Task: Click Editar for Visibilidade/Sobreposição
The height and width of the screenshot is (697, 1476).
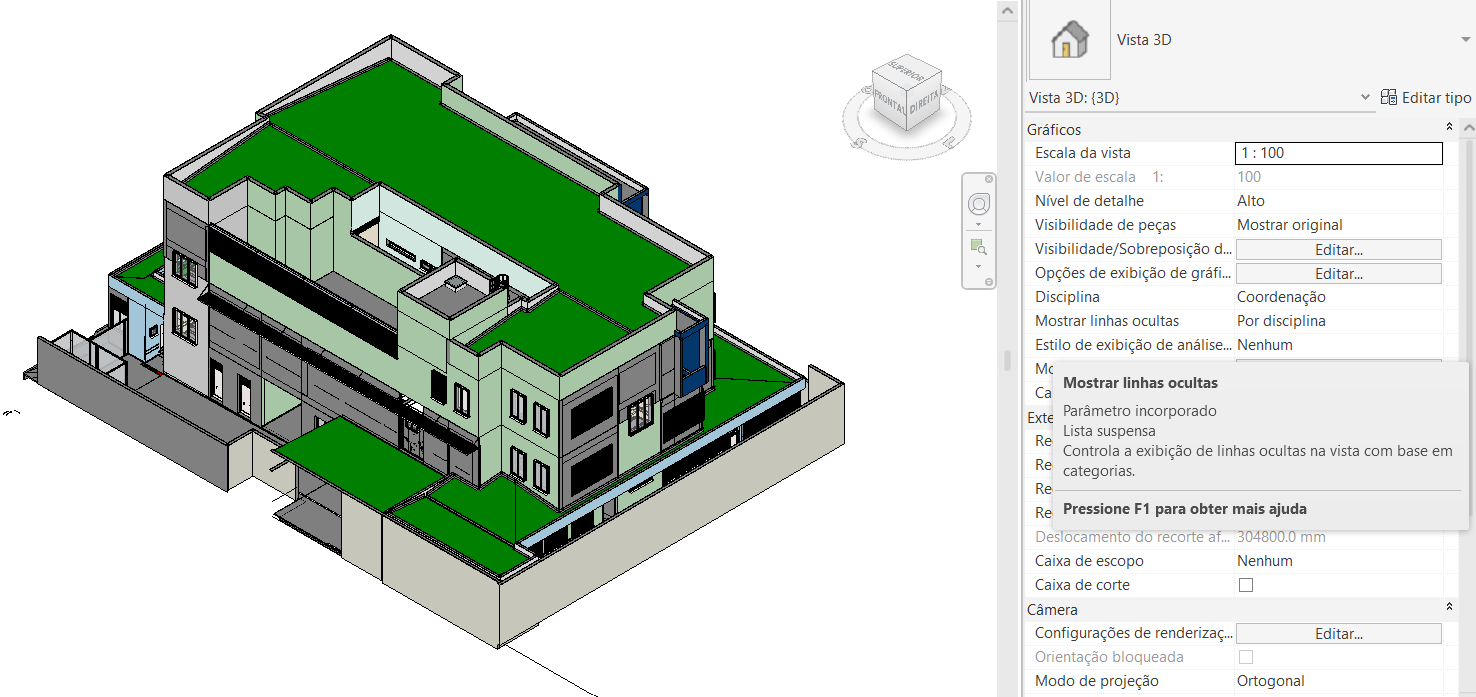Action: click(x=1338, y=249)
